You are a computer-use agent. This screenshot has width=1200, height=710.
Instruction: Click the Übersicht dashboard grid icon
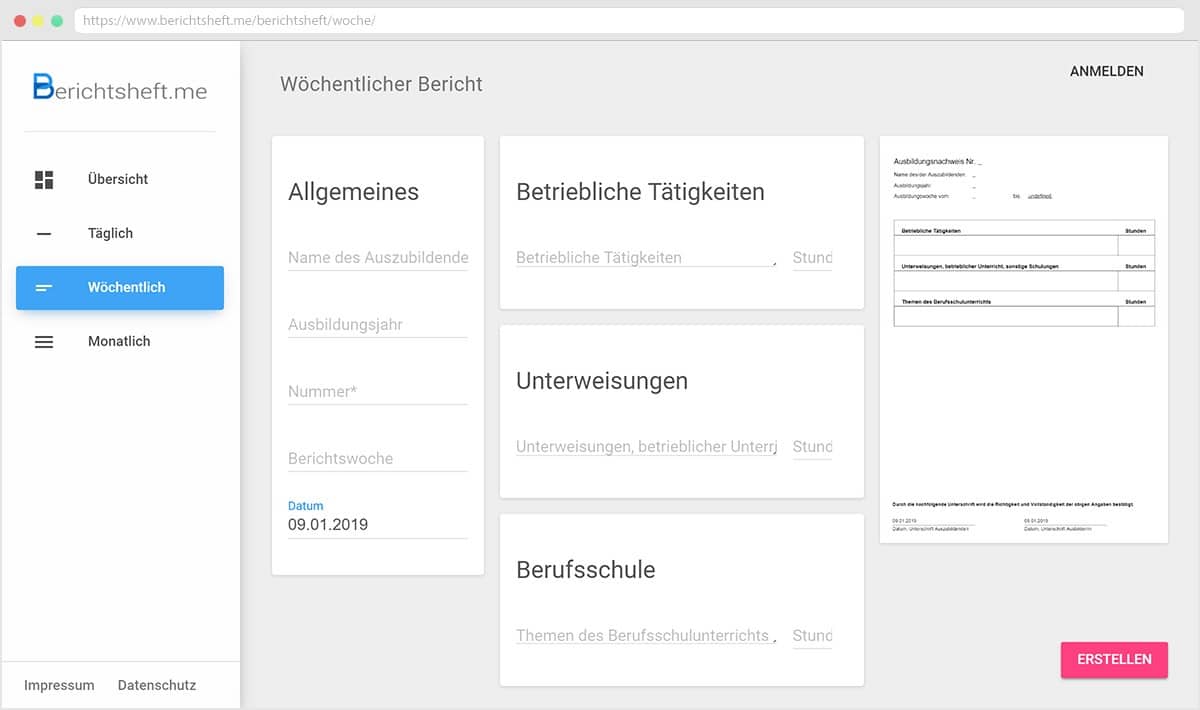44,180
